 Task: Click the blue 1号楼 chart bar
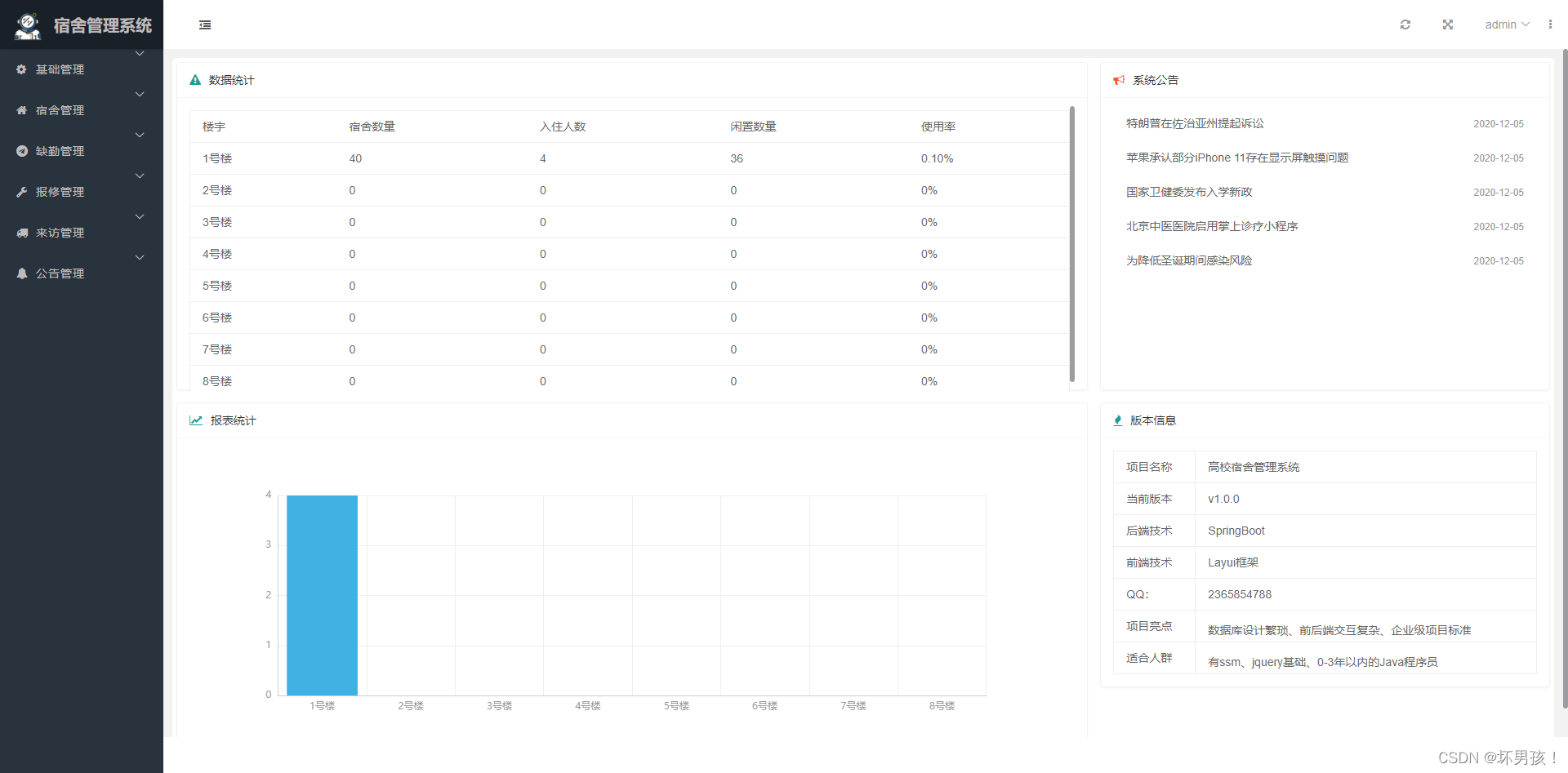[x=322, y=595]
